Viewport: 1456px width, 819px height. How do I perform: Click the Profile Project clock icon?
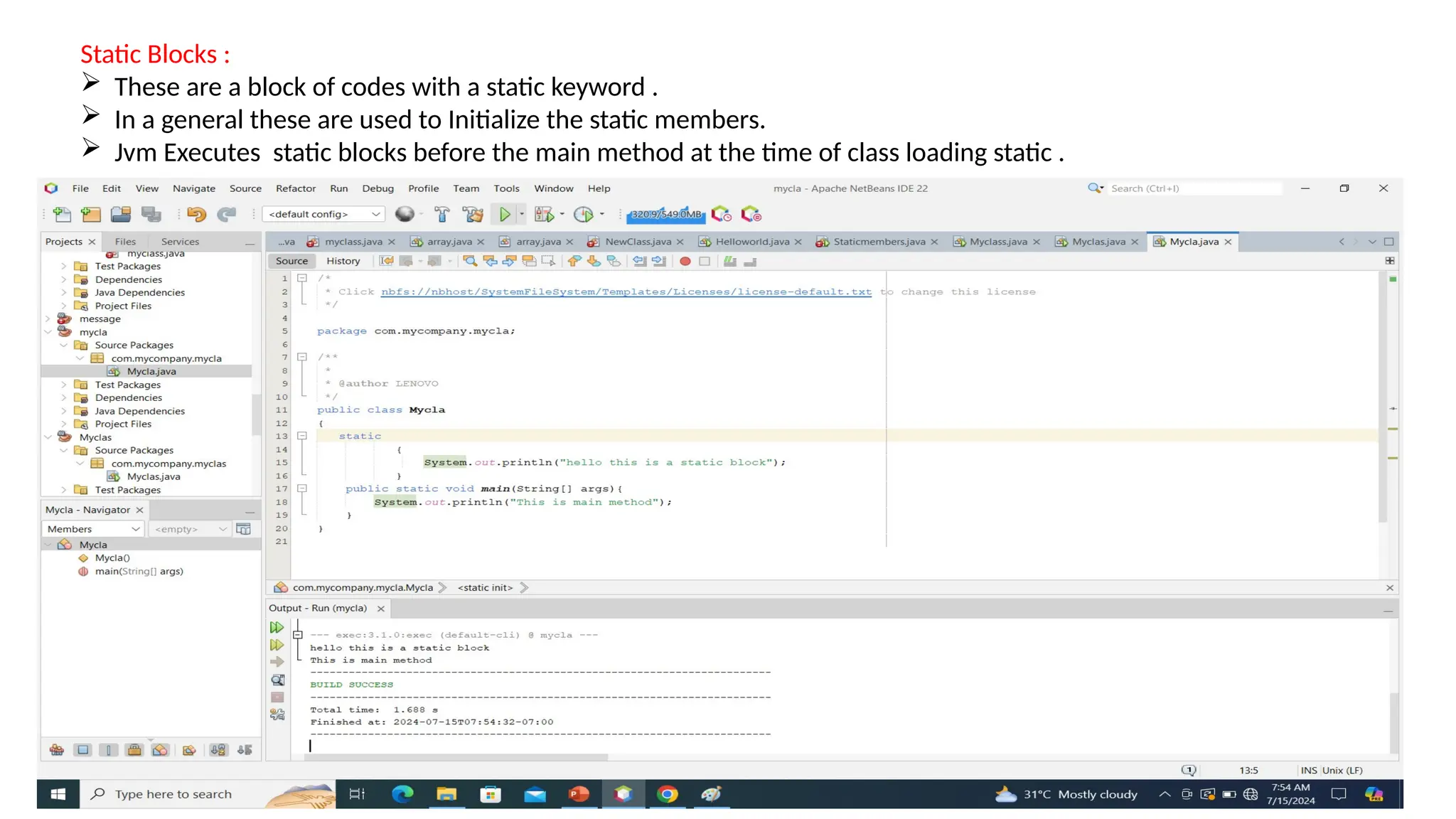click(583, 214)
